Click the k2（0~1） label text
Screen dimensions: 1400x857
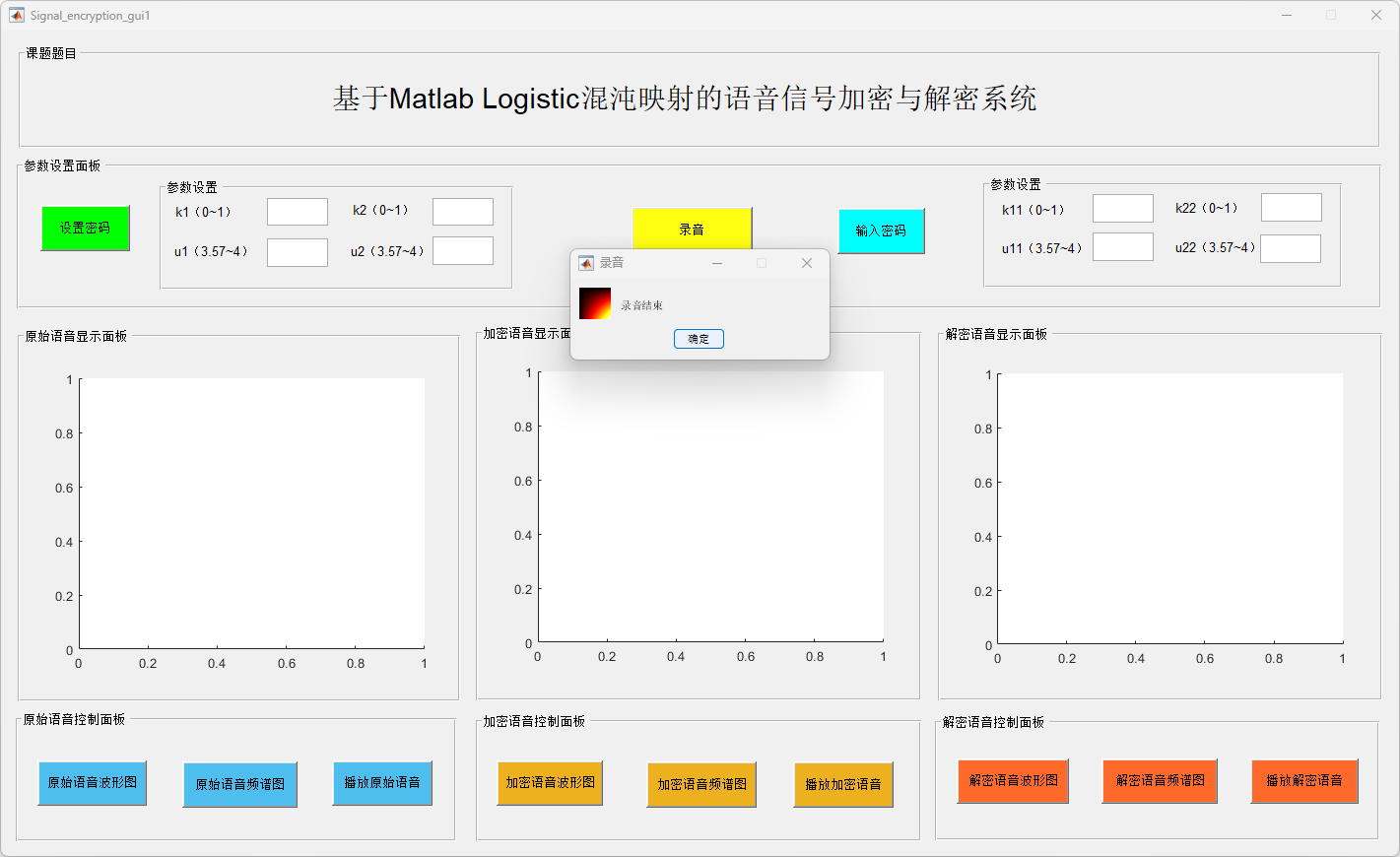pos(380,210)
